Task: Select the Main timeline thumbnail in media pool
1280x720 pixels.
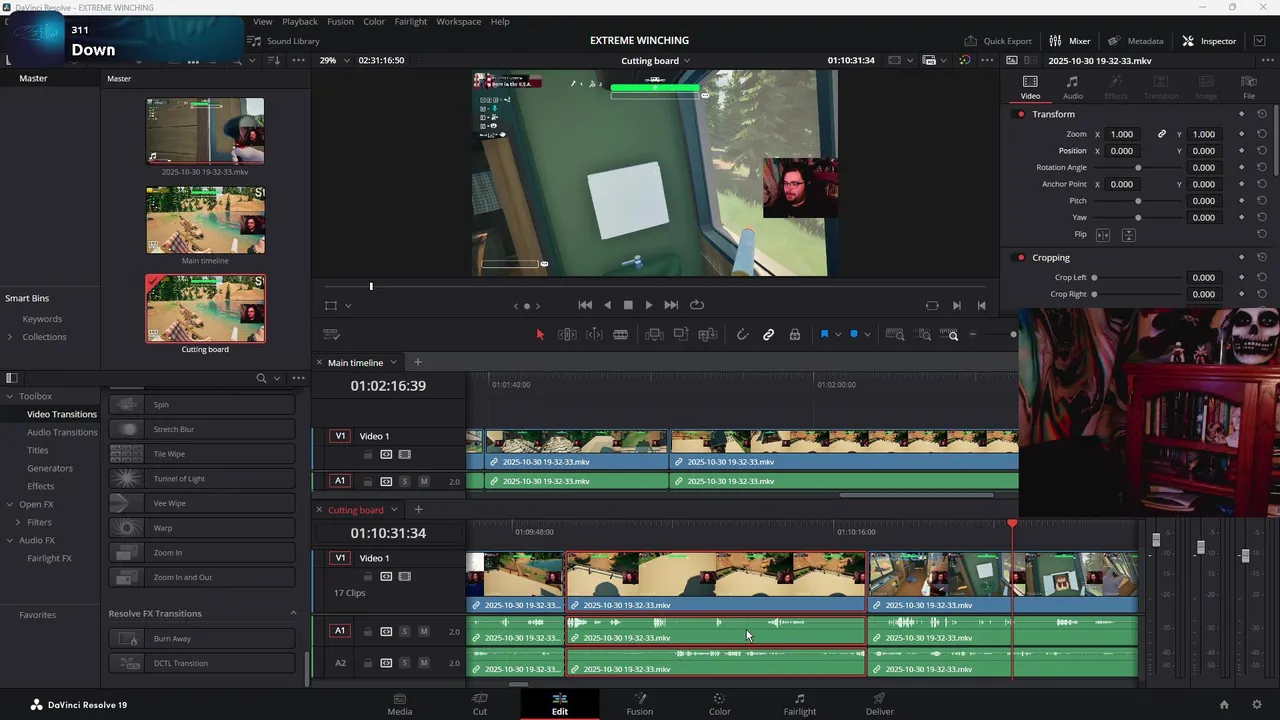Action: click(x=206, y=220)
